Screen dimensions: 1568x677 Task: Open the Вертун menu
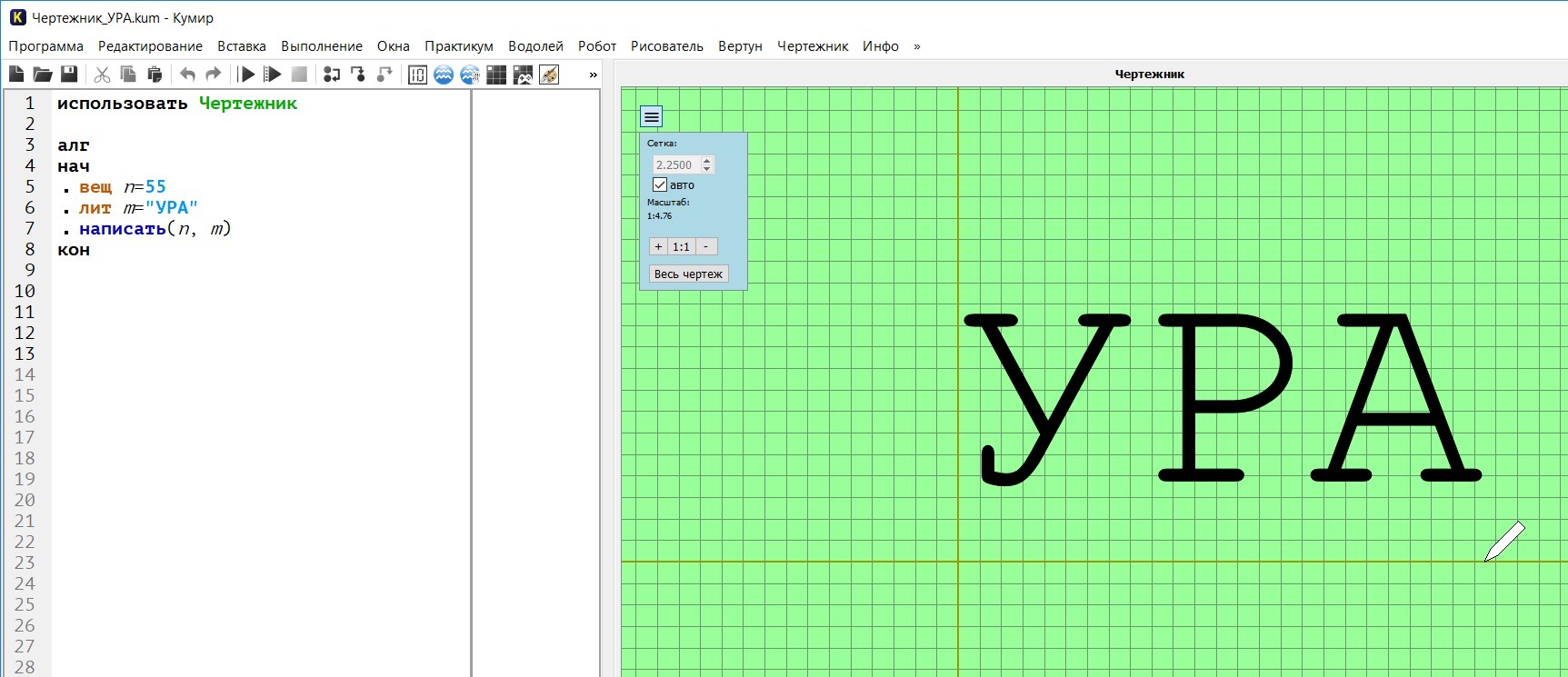click(740, 46)
